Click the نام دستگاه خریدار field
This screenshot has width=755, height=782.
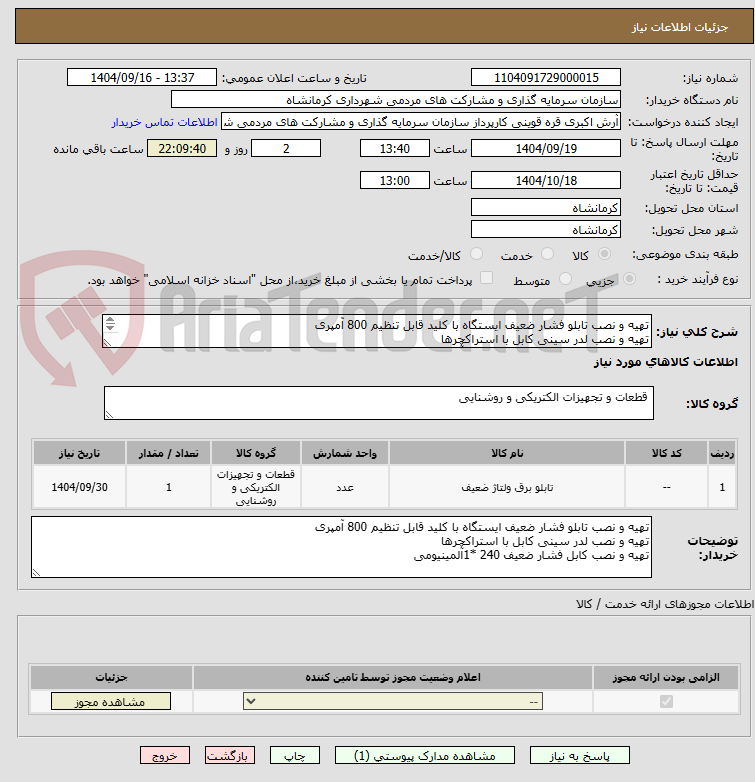(396, 100)
